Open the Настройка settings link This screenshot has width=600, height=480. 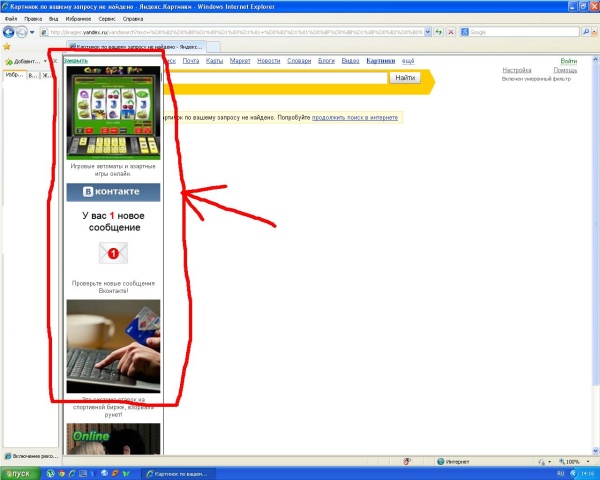click(517, 70)
